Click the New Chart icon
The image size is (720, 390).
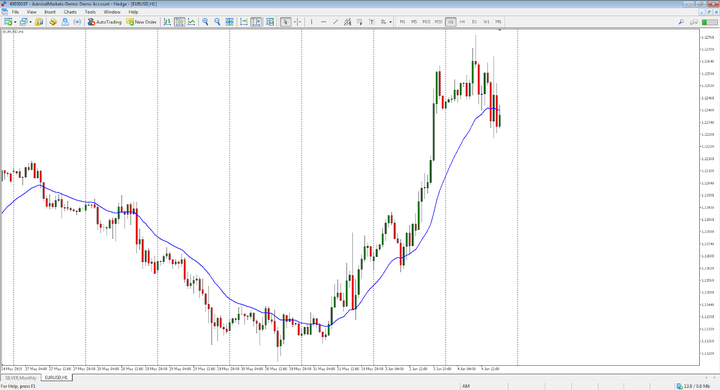[x=8, y=22]
